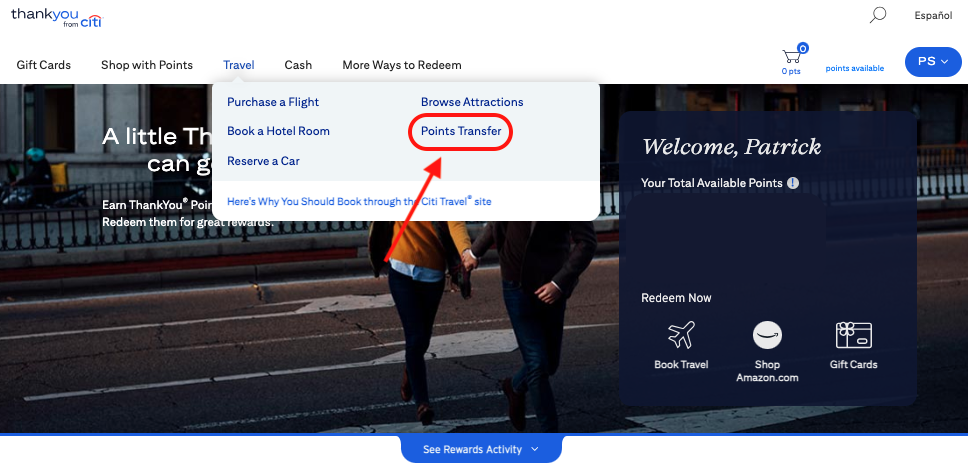This screenshot has height=473, width=968.
Task: Open the Travel menu
Action: tap(239, 65)
